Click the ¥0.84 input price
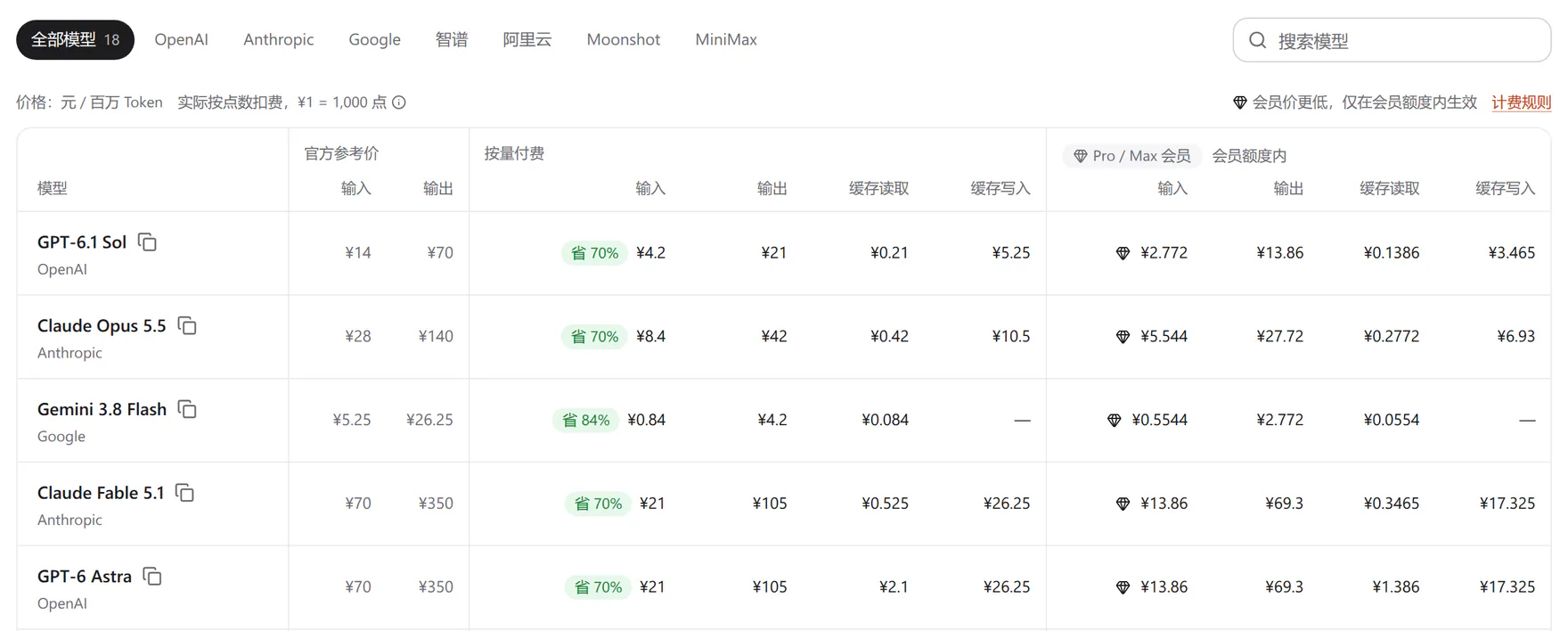1568x631 pixels. 646,421
